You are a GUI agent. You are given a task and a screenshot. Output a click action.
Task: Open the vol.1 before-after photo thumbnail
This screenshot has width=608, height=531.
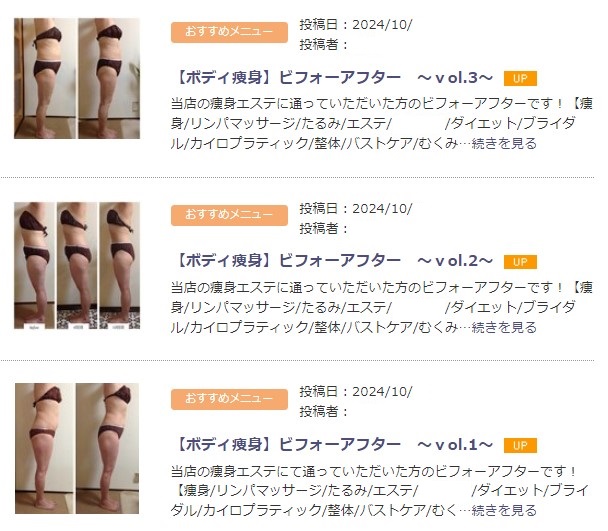pos(77,448)
